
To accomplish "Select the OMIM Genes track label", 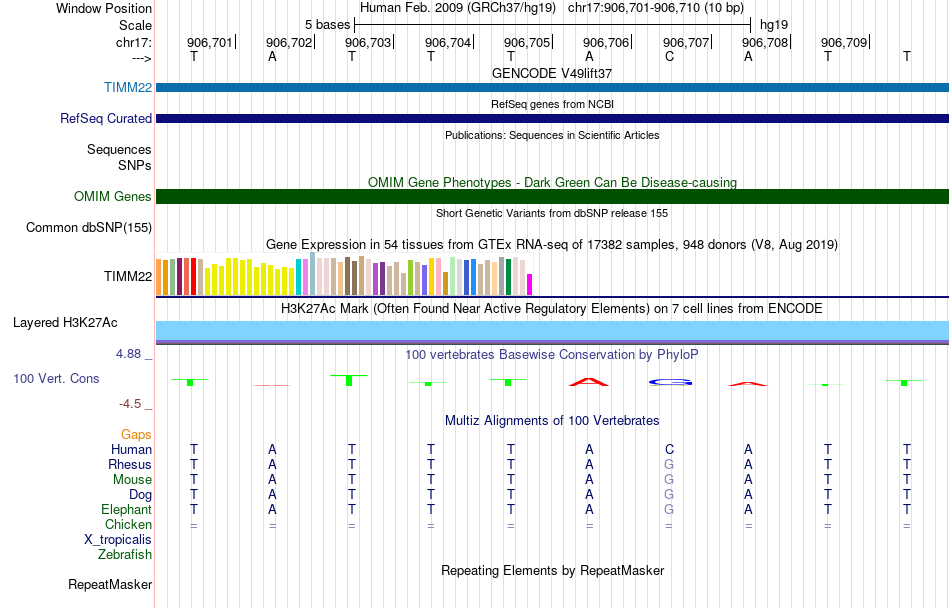I will pos(112,196).
